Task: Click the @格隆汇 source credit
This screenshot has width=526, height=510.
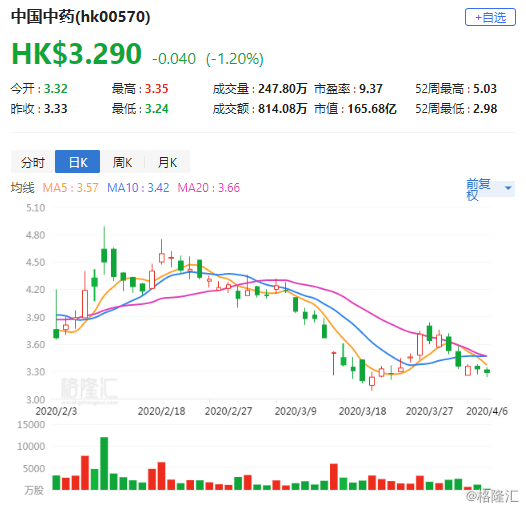Action: [492, 496]
